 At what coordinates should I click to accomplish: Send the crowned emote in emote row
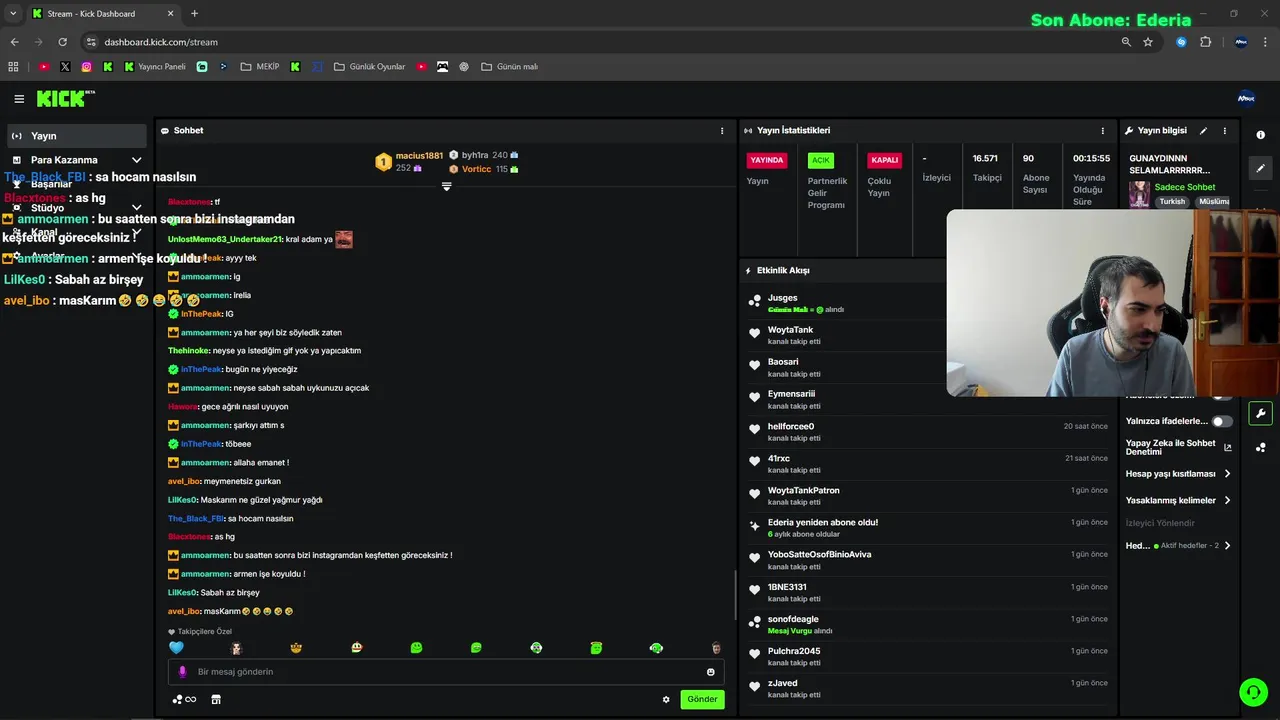[x=296, y=648]
